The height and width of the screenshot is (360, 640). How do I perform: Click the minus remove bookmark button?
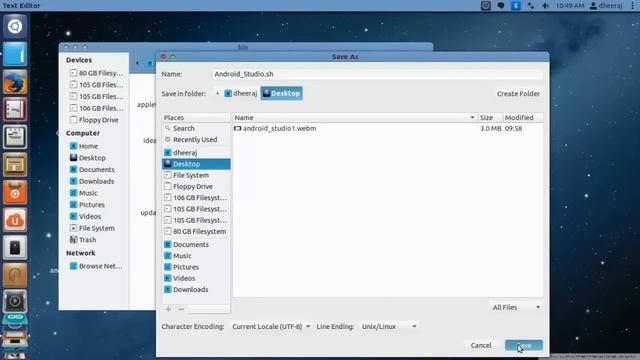[x=181, y=309]
